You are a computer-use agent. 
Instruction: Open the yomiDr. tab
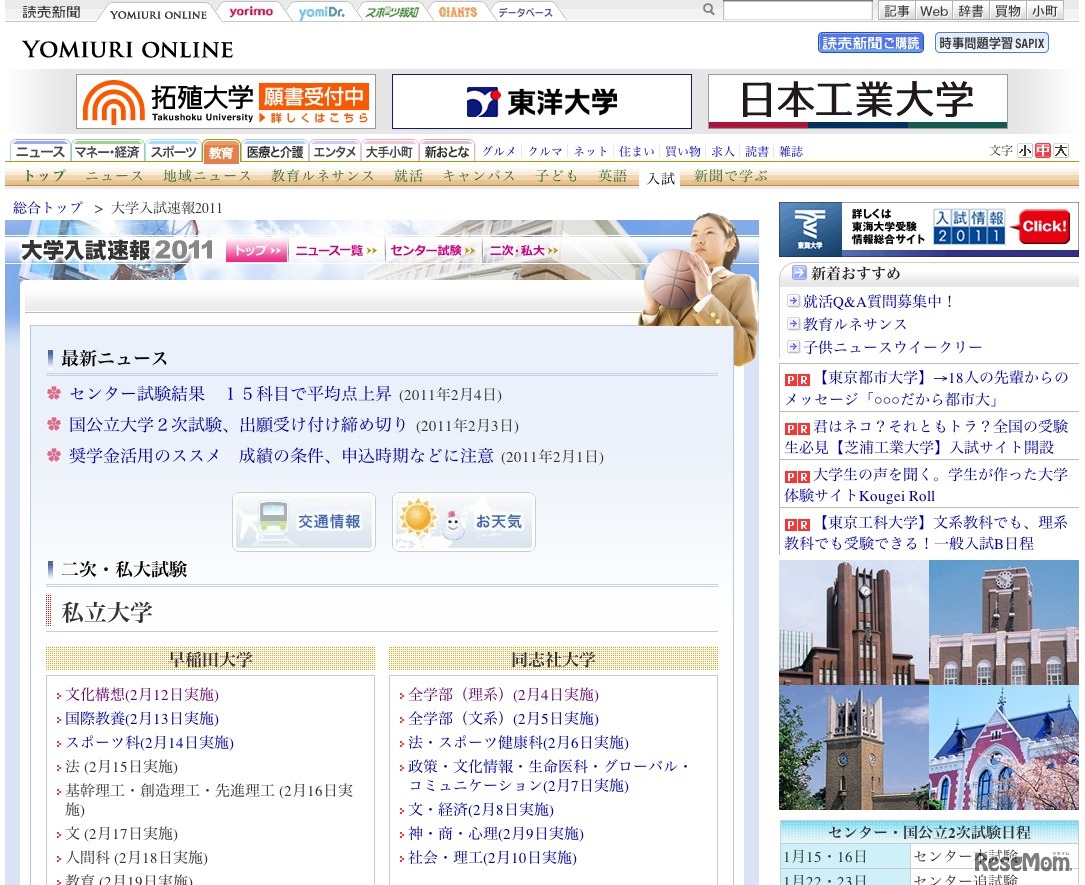pyautogui.click(x=322, y=12)
